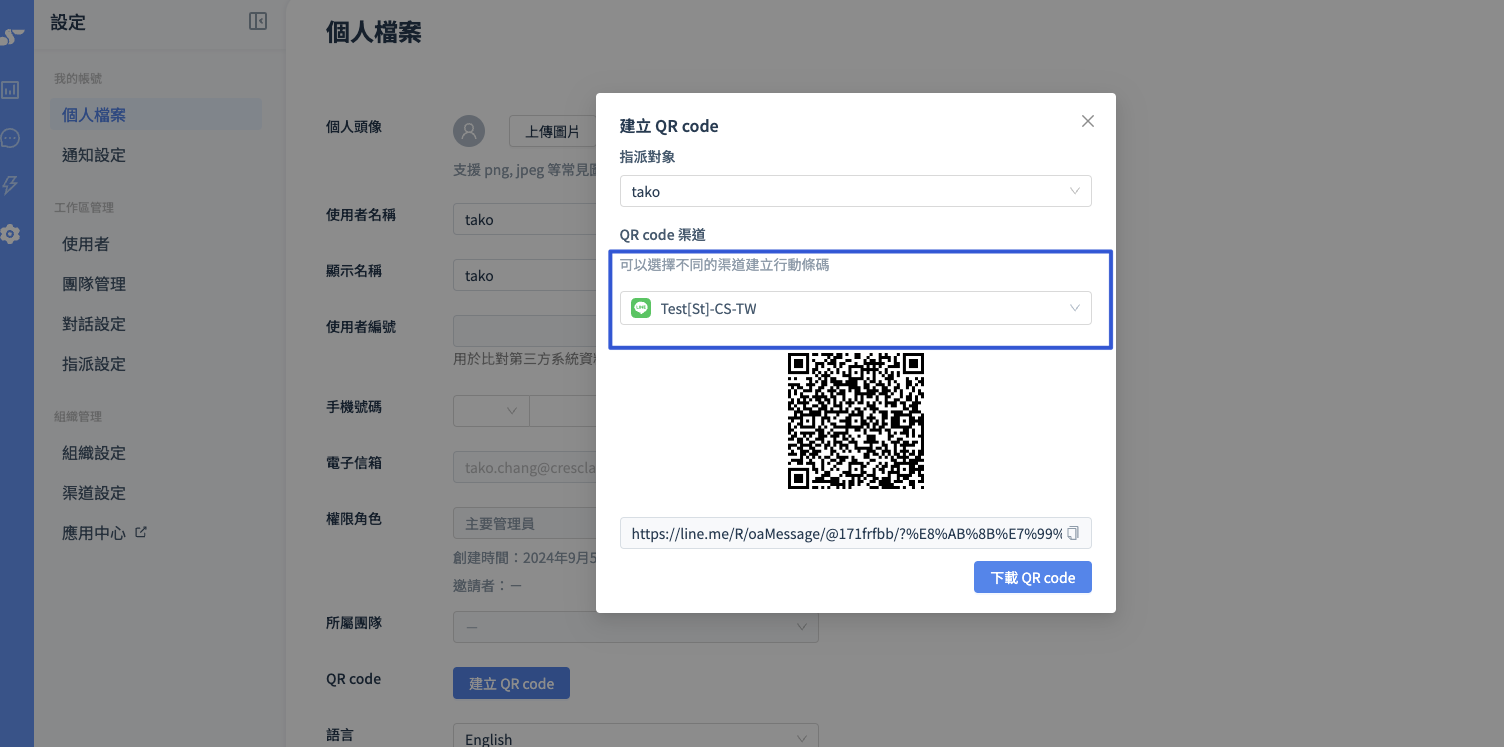Click the 建立 QR code dialog title
This screenshot has height=747, width=1504.
pyautogui.click(x=669, y=126)
